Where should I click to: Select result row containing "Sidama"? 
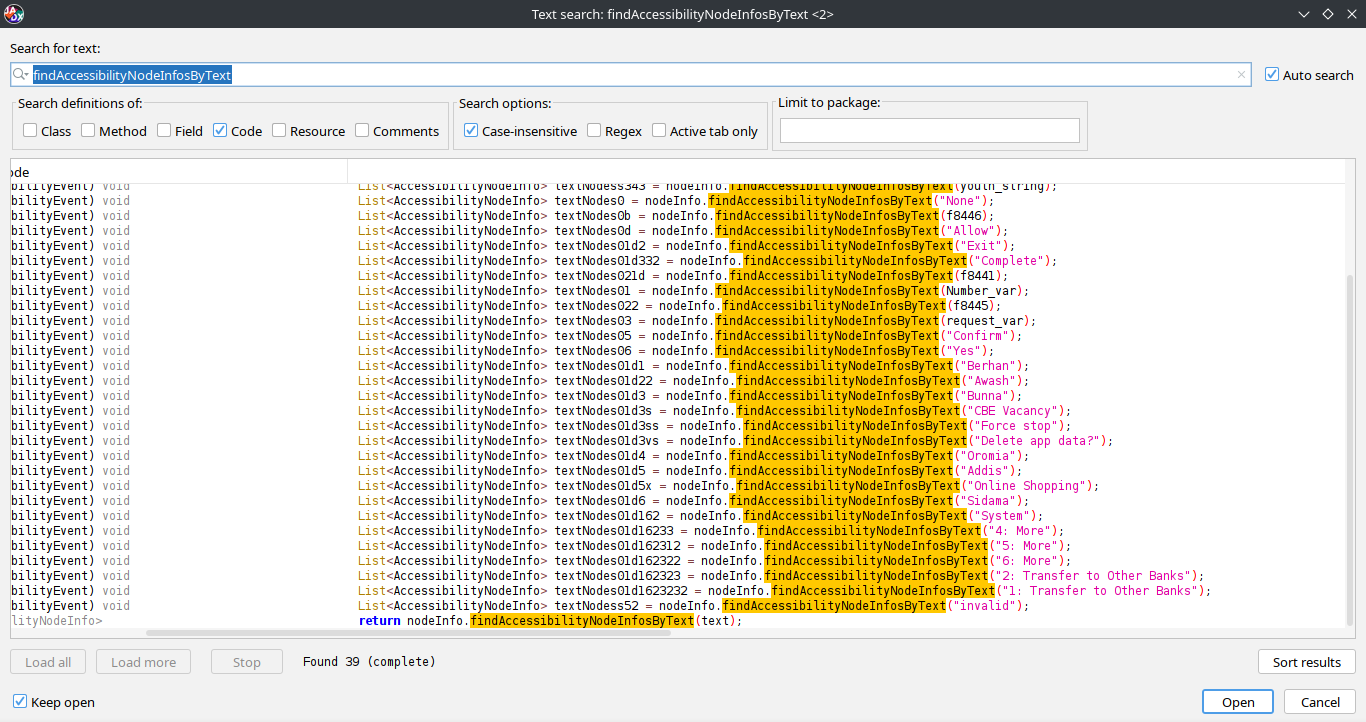678,500
